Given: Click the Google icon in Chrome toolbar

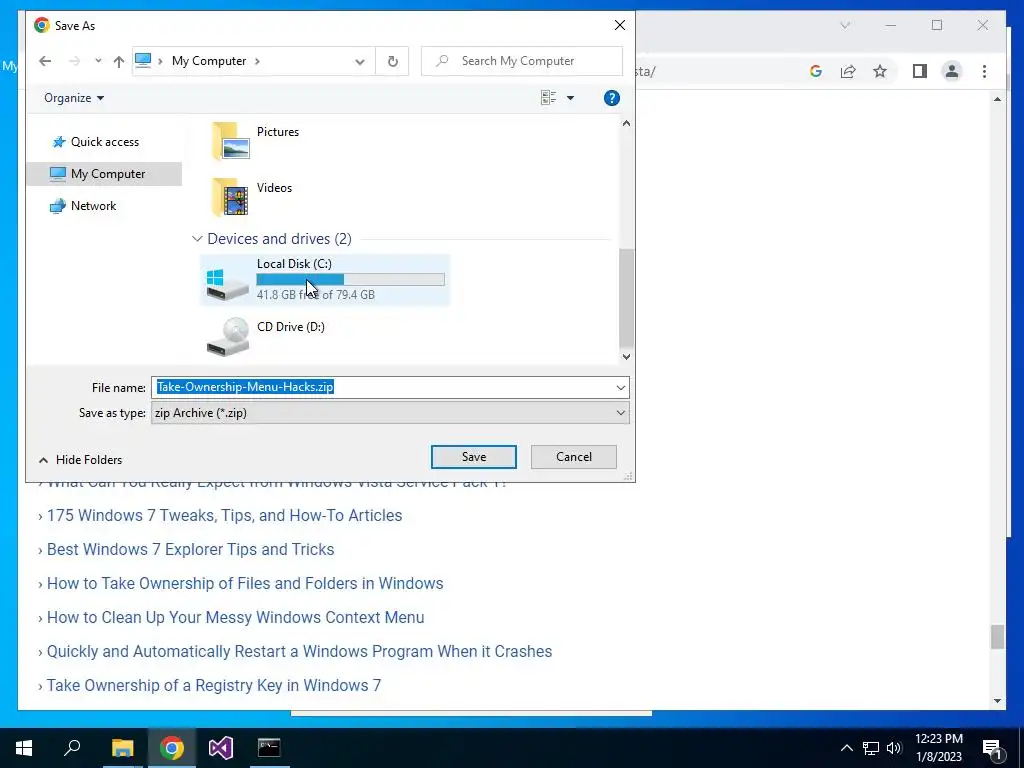Looking at the screenshot, I should click(x=816, y=71).
